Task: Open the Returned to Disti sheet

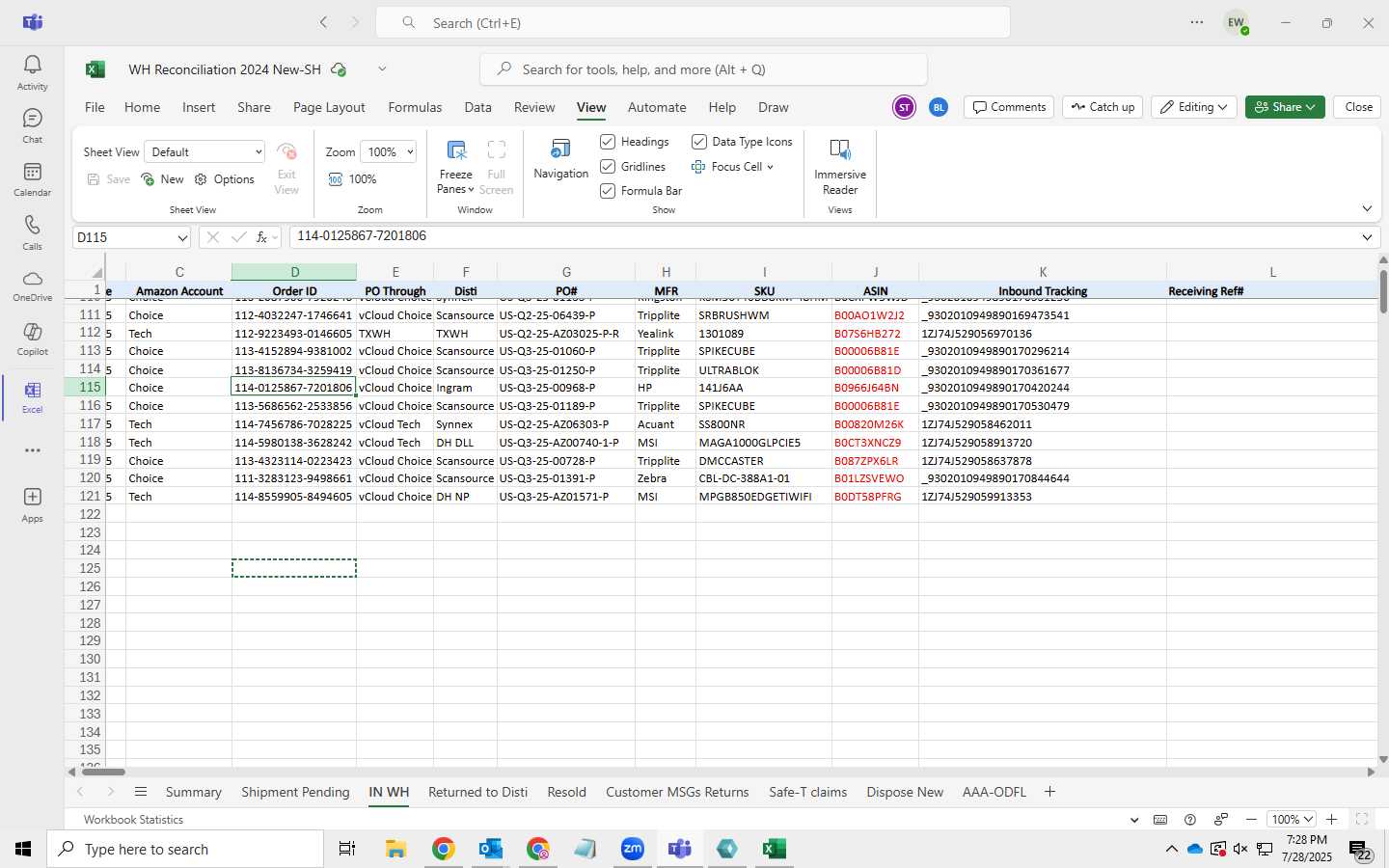Action: pos(477,792)
